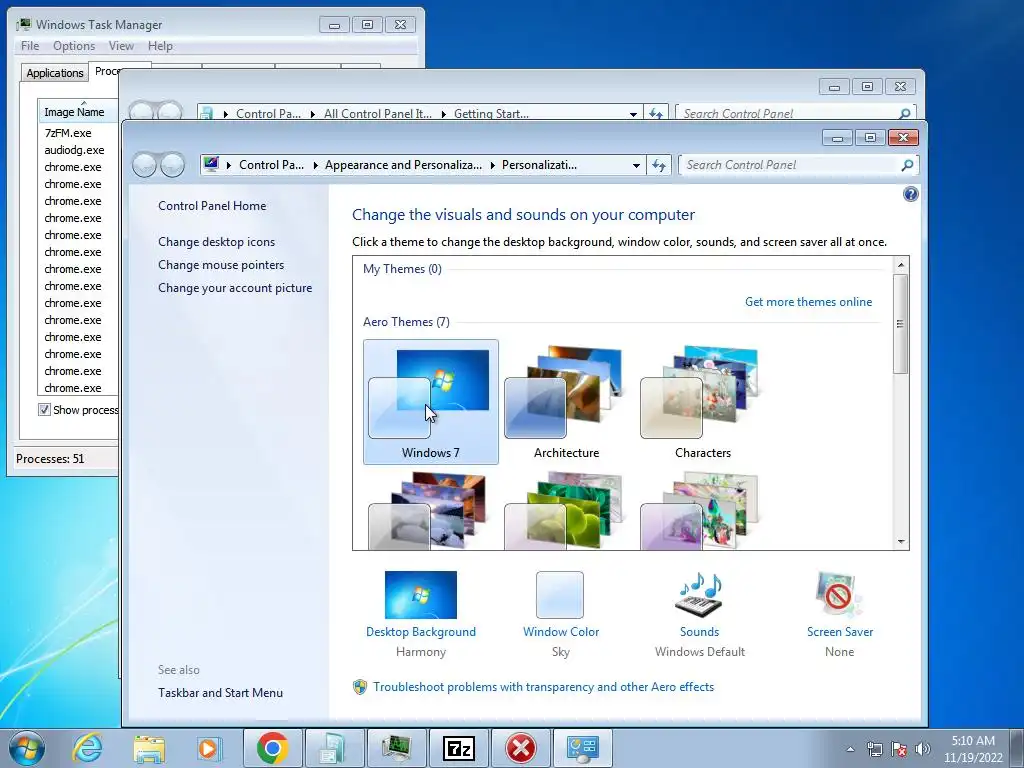Click the Window Color label link
Image resolution: width=1024 pixels, height=768 pixels.
561,632
